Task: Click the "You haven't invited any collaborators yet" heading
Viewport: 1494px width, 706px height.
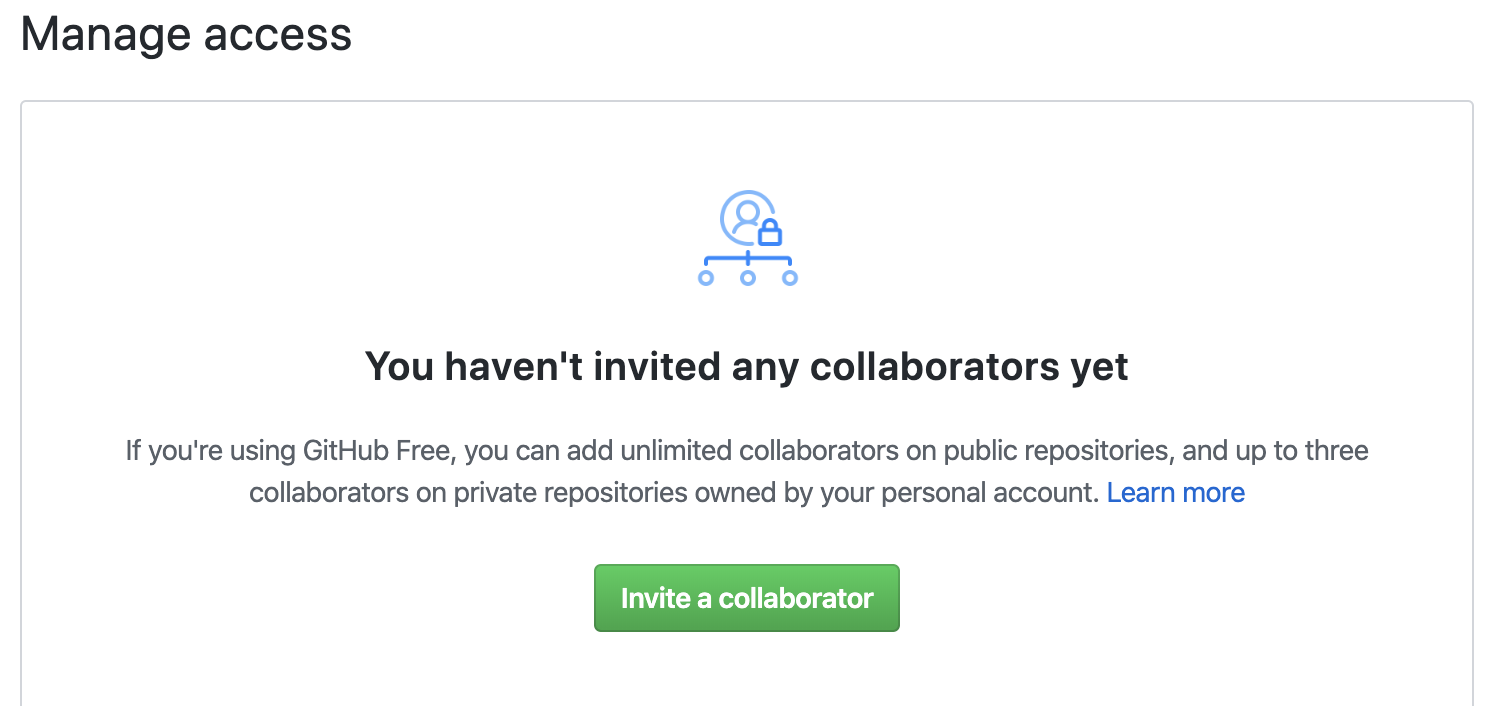Action: pos(747,366)
